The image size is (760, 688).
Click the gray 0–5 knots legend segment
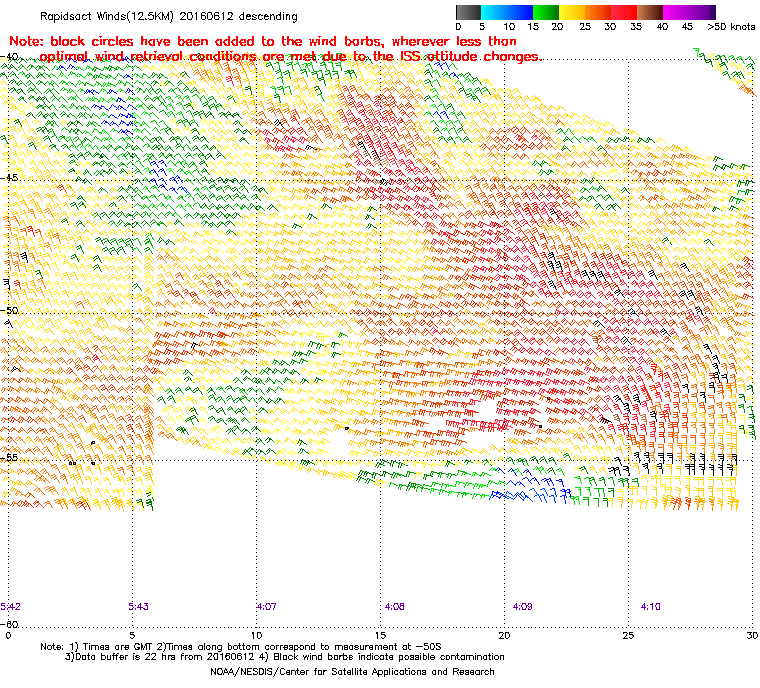pos(468,12)
